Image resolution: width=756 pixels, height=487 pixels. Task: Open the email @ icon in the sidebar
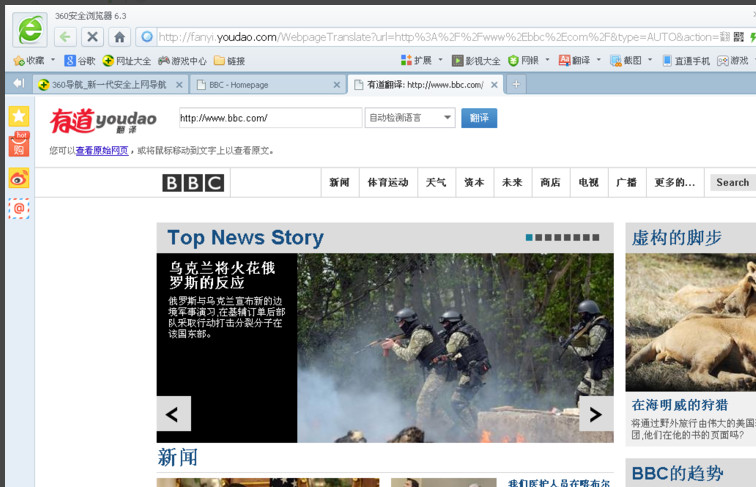(x=18, y=208)
